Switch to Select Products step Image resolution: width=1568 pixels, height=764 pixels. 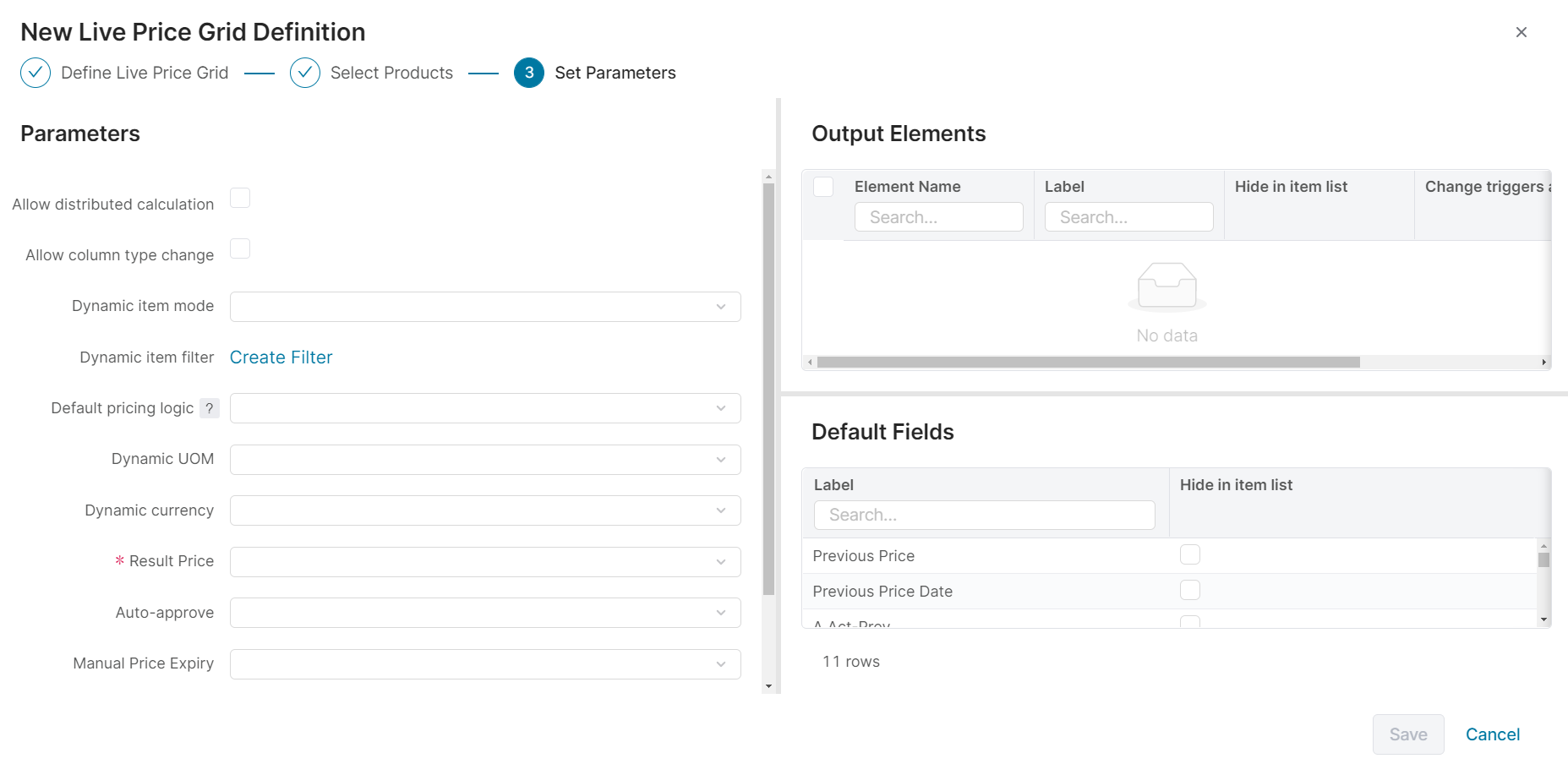(391, 73)
